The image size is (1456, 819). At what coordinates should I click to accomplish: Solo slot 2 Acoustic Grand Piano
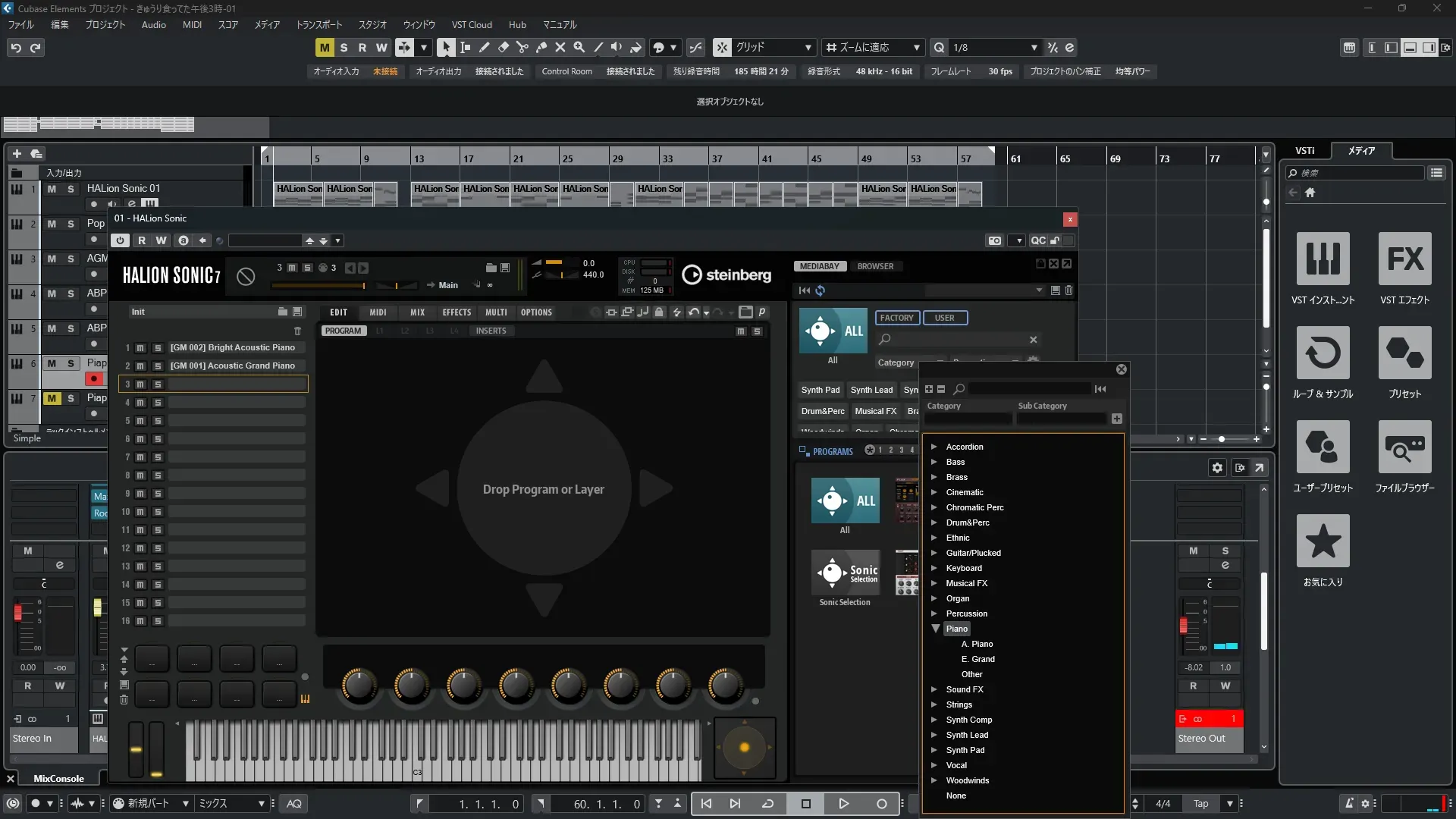[158, 366]
